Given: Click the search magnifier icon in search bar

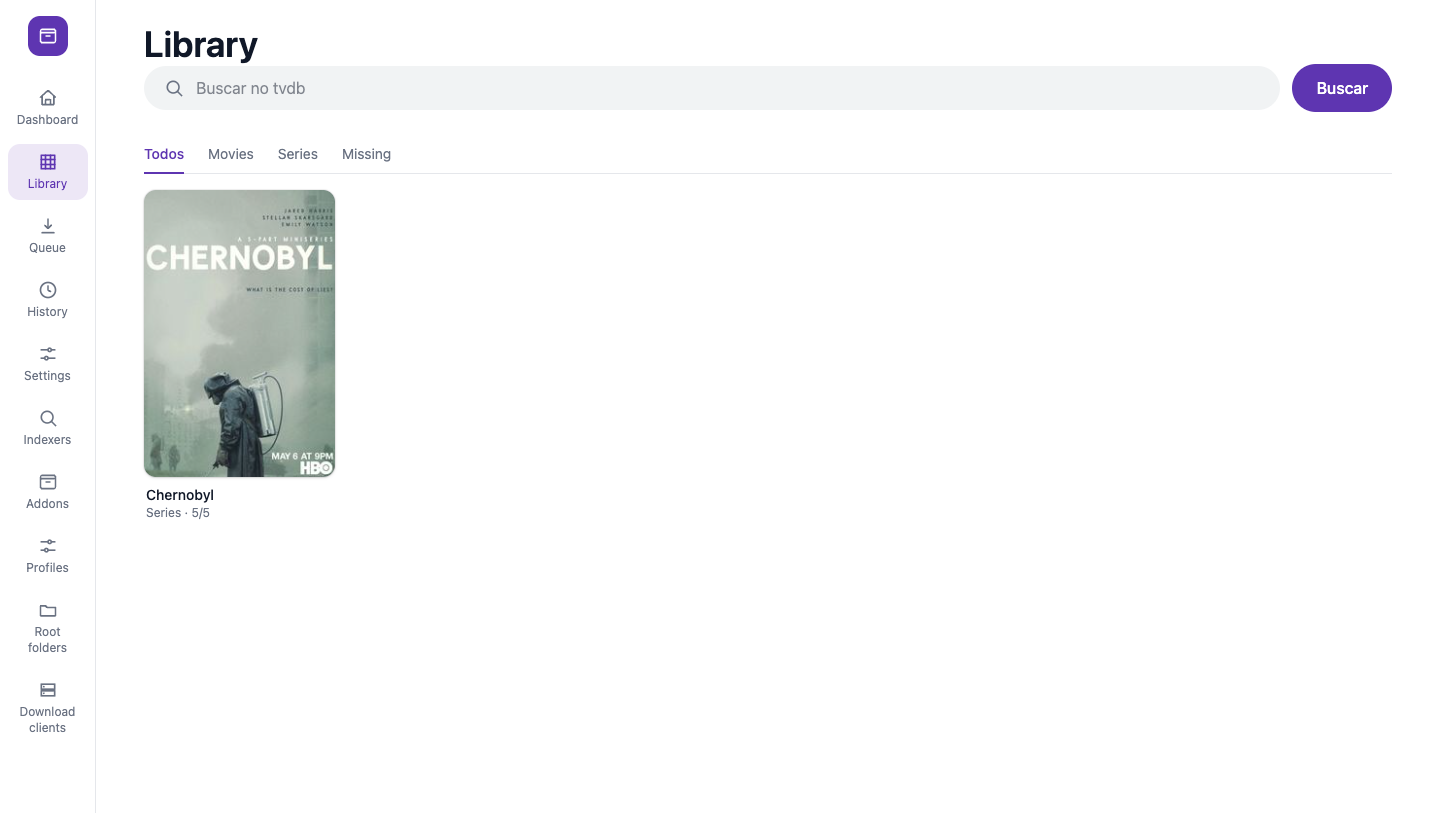Looking at the screenshot, I should click(174, 88).
